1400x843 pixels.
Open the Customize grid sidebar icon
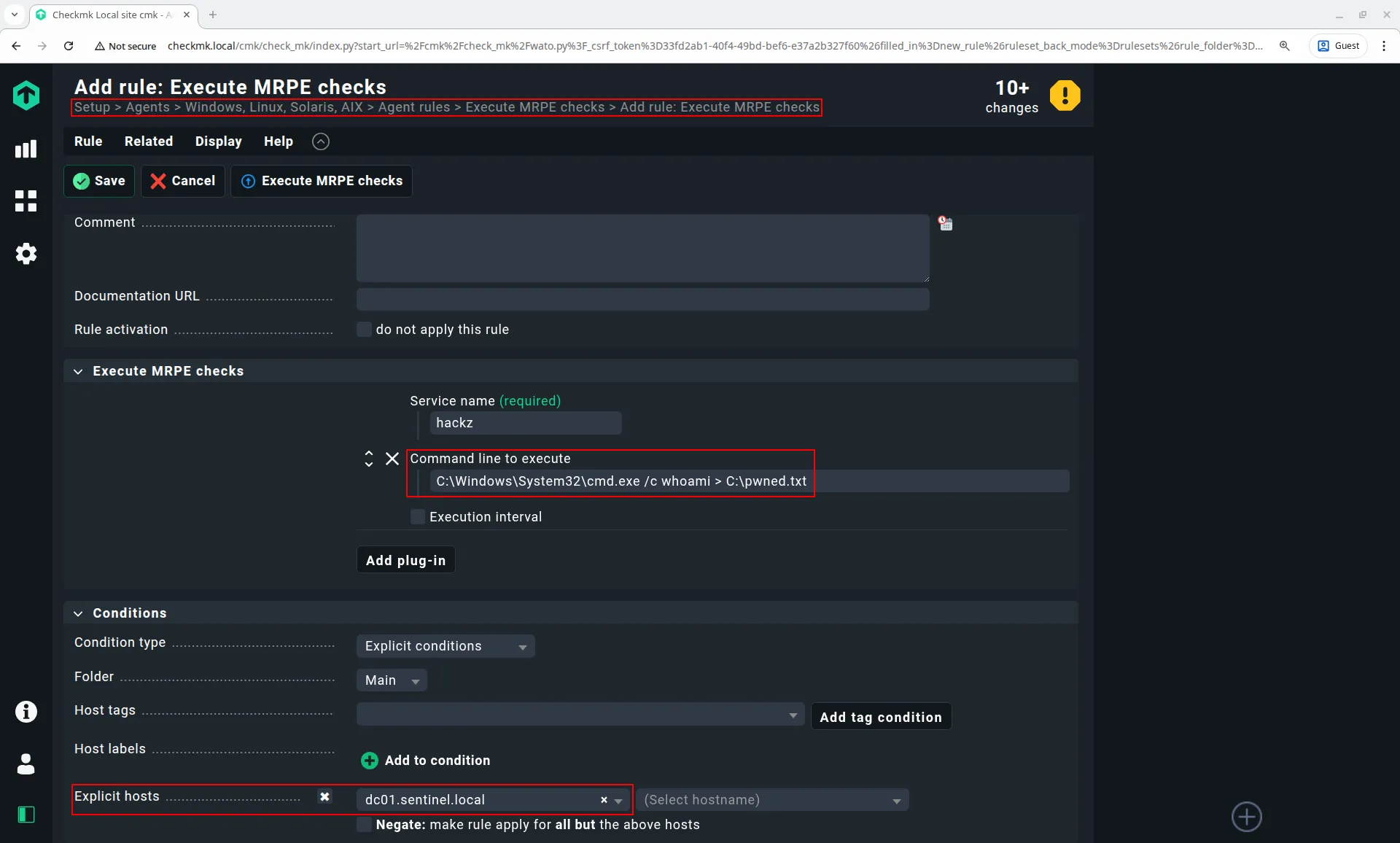26,201
